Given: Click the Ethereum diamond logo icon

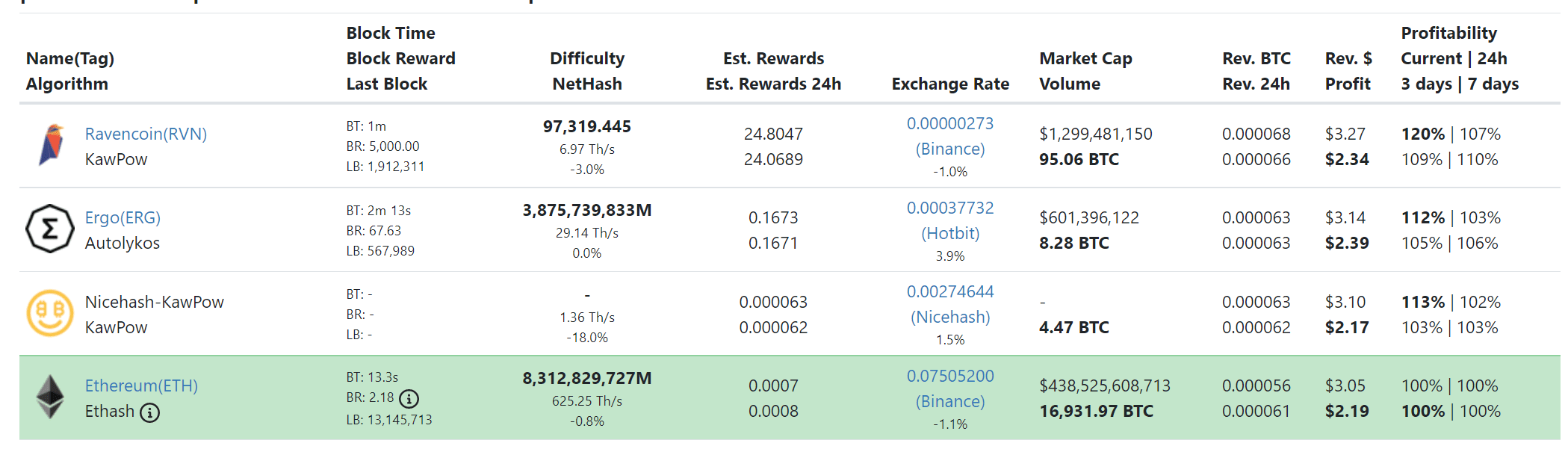Looking at the screenshot, I should coord(50,397).
